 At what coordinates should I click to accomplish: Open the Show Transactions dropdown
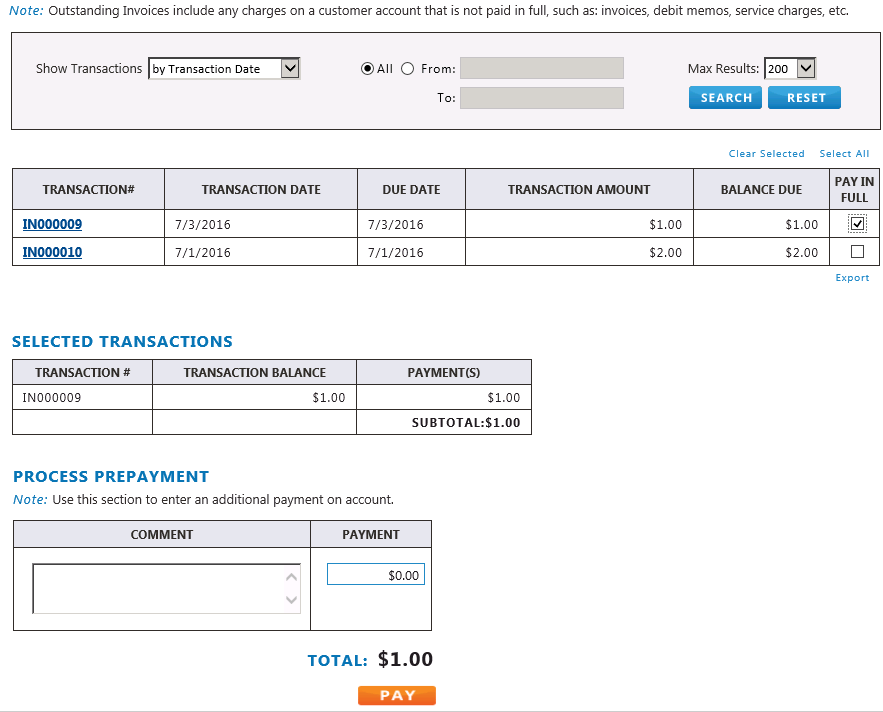pyautogui.click(x=224, y=69)
